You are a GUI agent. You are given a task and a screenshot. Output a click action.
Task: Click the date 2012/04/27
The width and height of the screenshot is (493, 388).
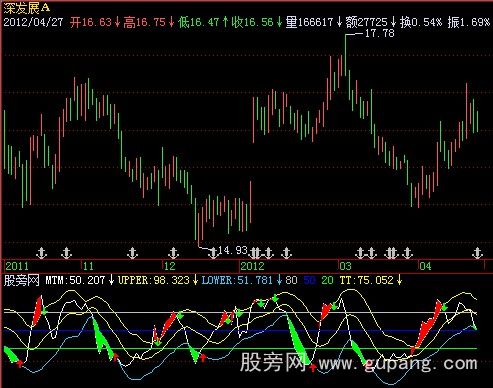[33, 22]
